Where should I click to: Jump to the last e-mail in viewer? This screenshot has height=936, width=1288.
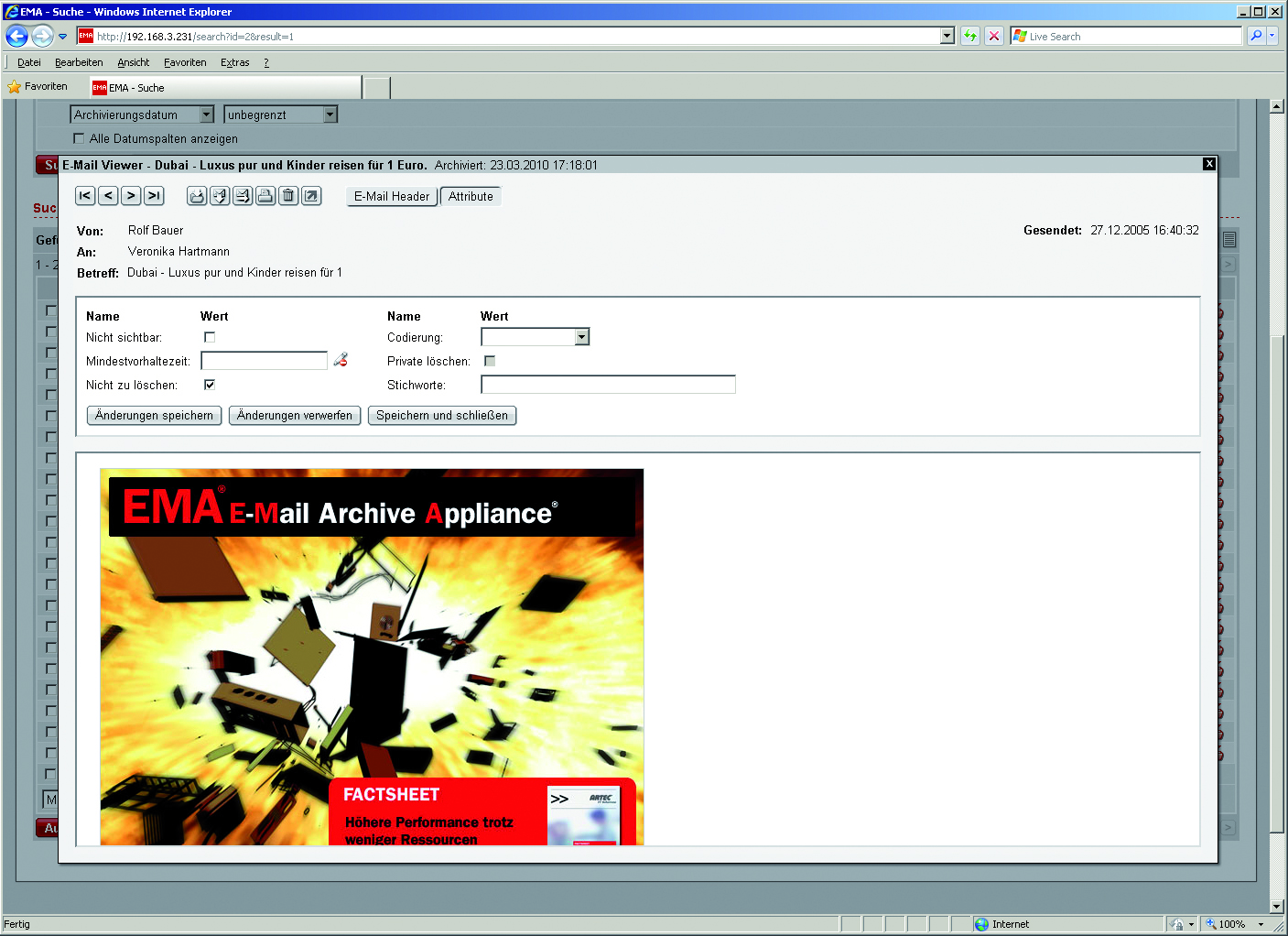(154, 196)
